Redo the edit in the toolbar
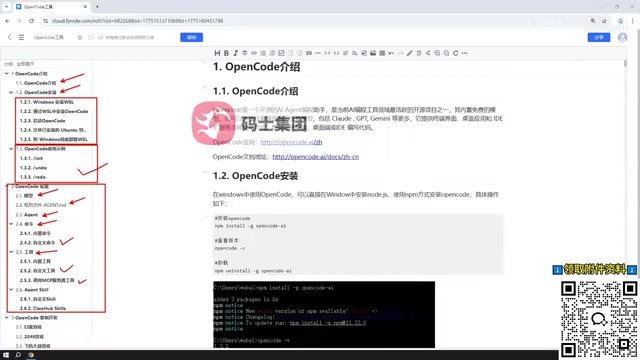The width and height of the screenshot is (640, 360). point(400,53)
